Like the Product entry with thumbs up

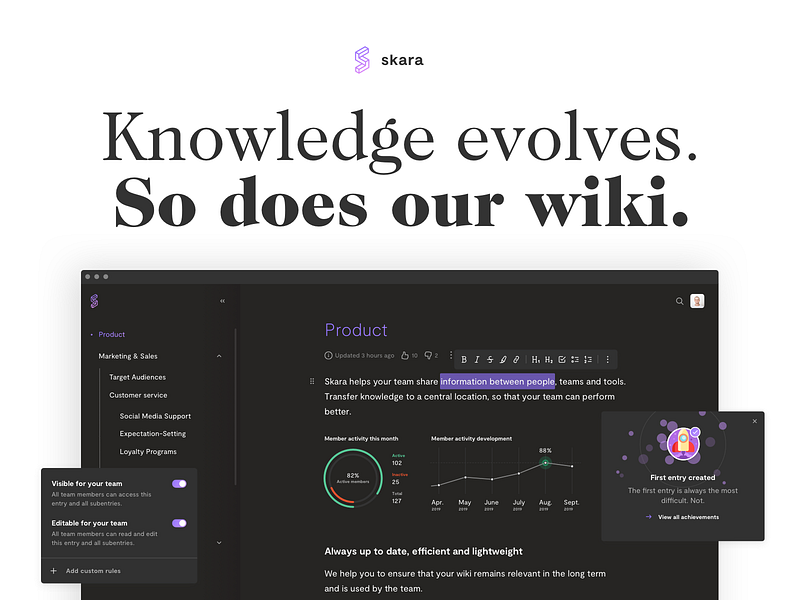click(x=405, y=356)
